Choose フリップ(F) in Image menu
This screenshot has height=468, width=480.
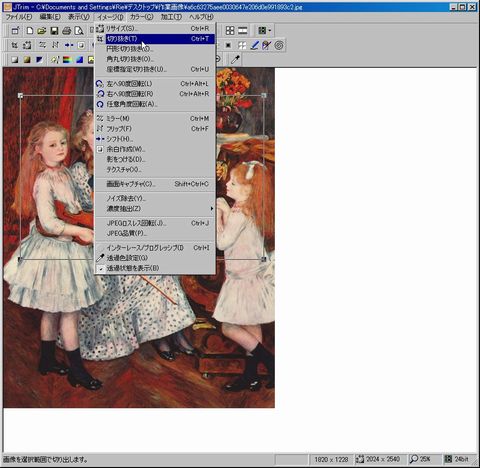pos(155,129)
